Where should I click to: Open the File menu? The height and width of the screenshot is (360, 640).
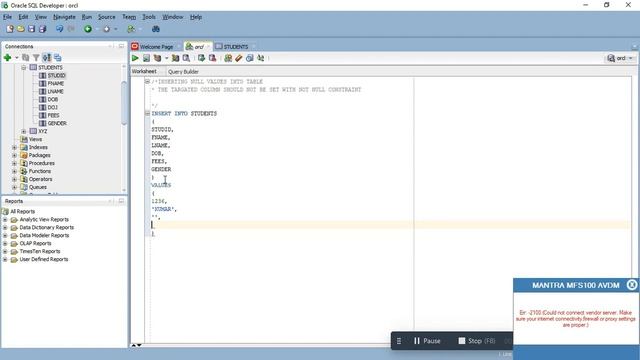click(x=7, y=17)
